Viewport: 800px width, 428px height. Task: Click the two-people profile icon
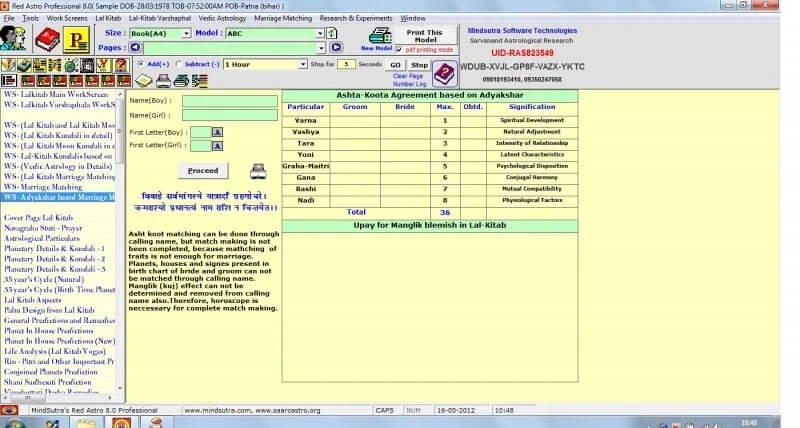(x=14, y=39)
